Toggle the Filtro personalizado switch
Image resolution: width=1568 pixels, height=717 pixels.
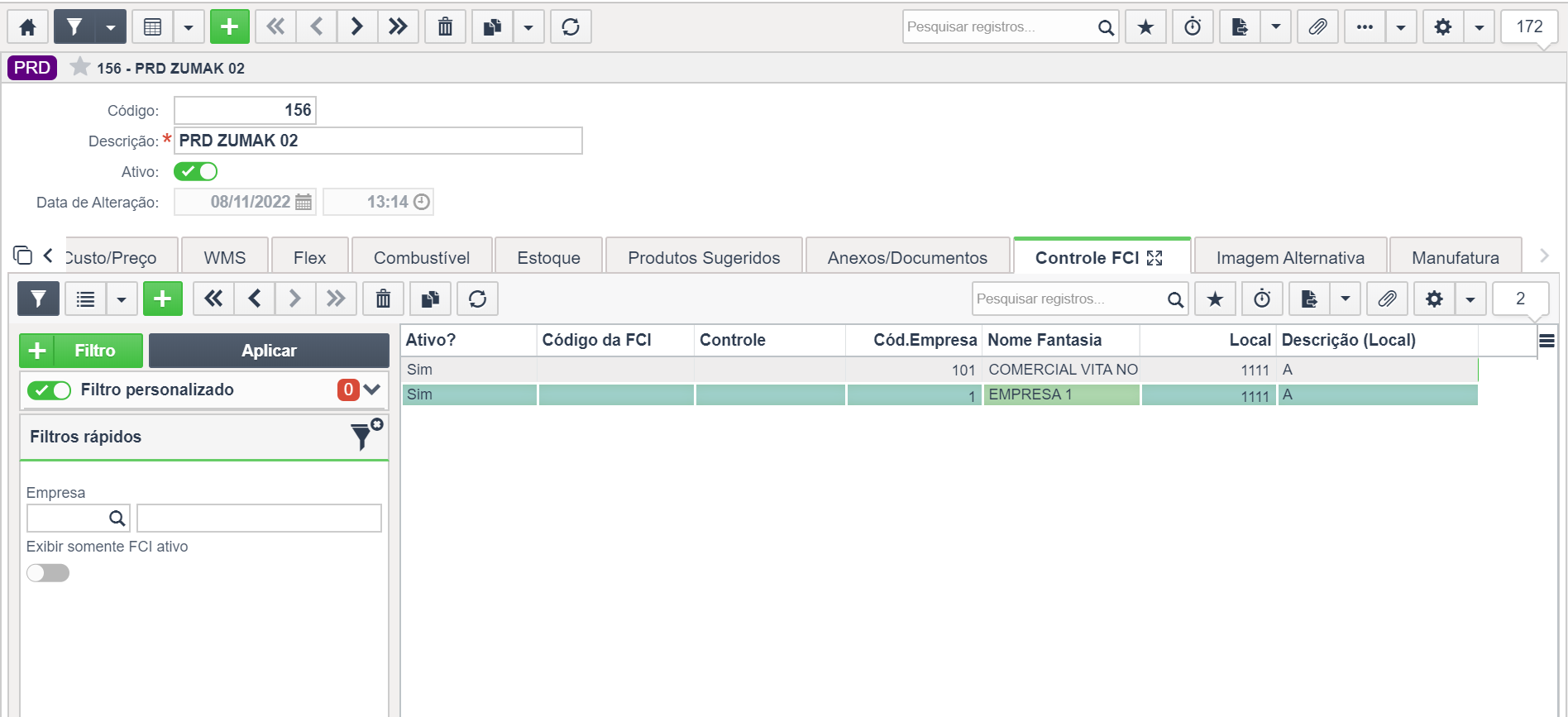(x=49, y=390)
